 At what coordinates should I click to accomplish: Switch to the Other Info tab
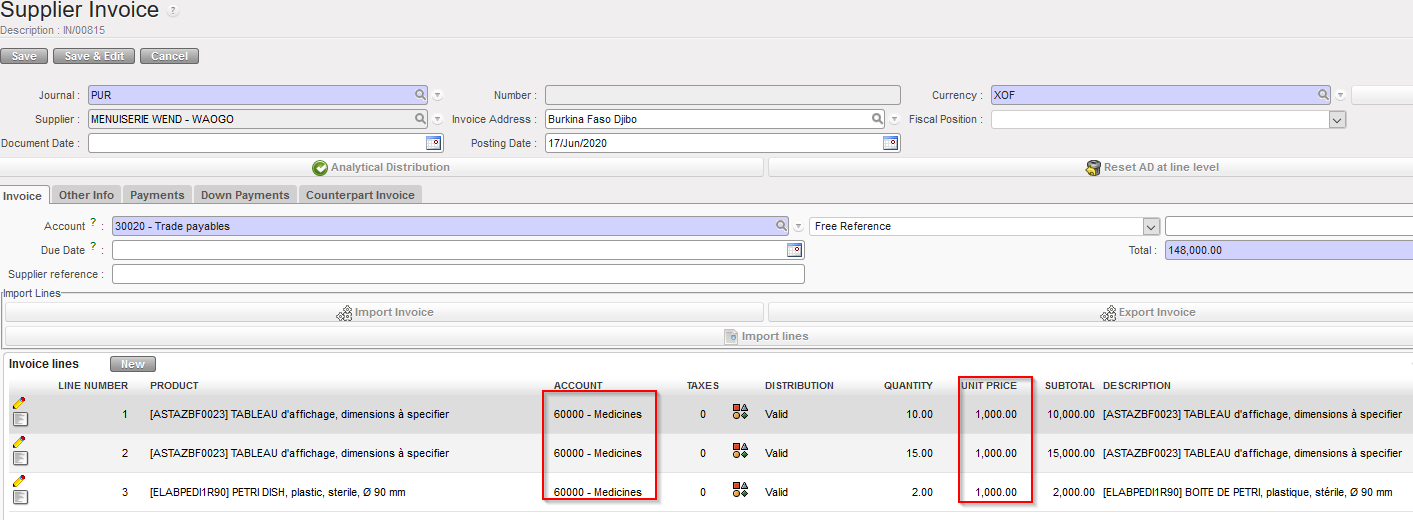86,195
